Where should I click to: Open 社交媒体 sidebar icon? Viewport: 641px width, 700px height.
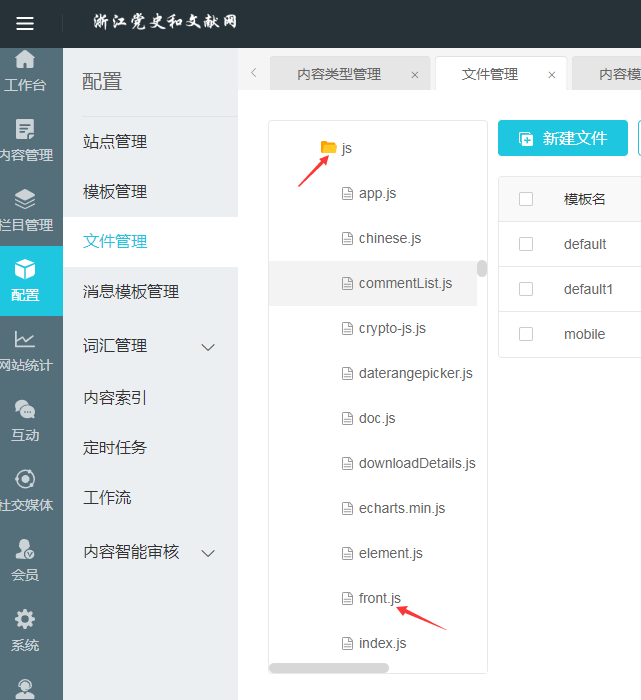pos(25,479)
